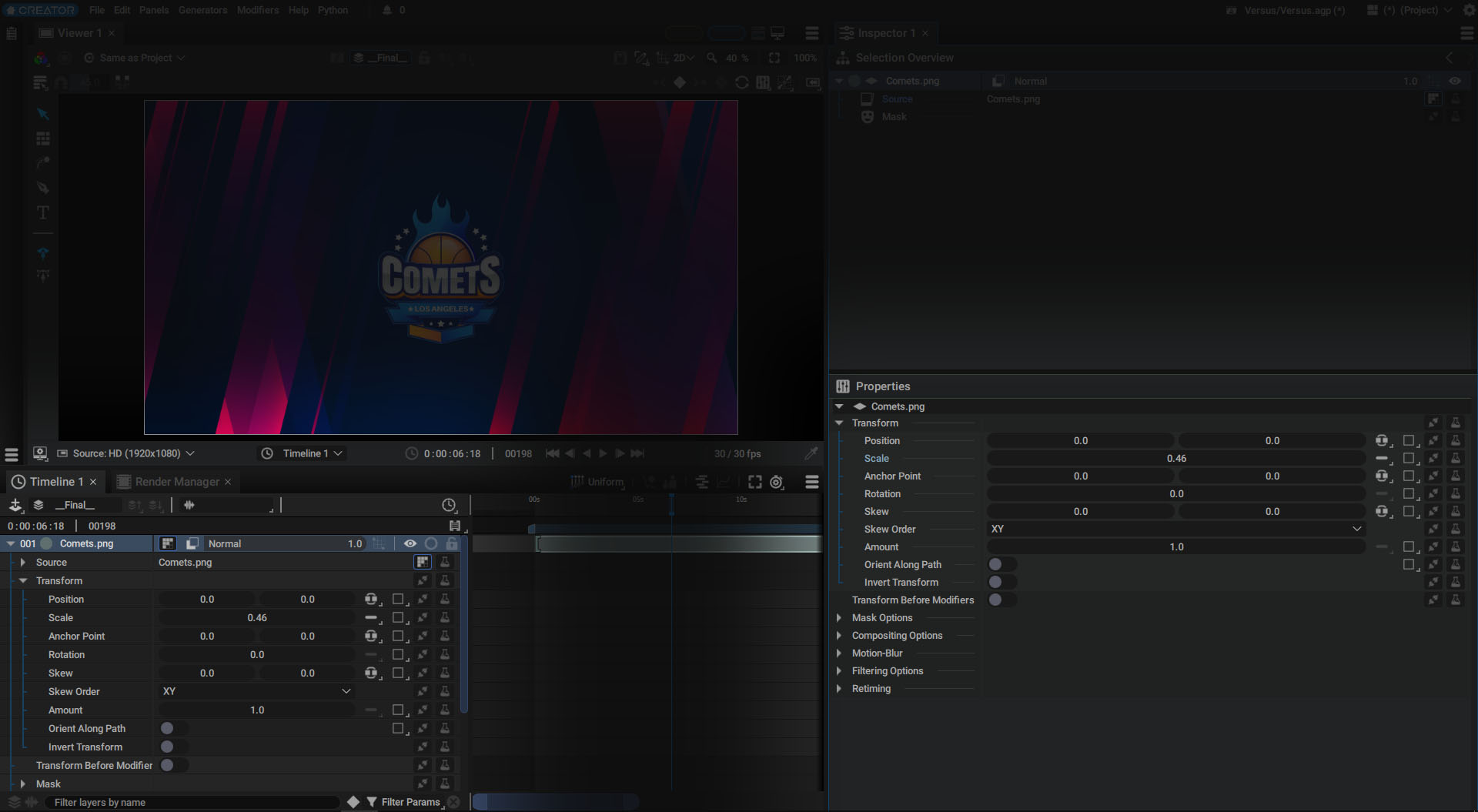This screenshot has height=812, width=1478.
Task: Click the keyframe diamond beside layer filter
Action: tap(353, 802)
